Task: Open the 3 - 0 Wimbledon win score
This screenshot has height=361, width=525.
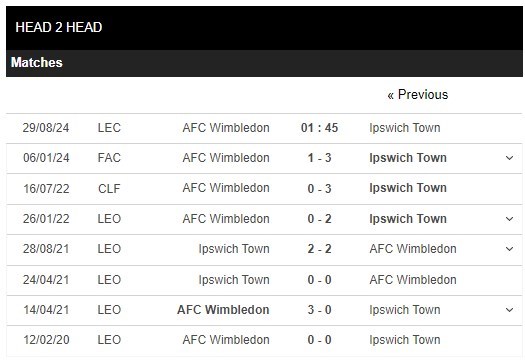Action: coord(319,310)
